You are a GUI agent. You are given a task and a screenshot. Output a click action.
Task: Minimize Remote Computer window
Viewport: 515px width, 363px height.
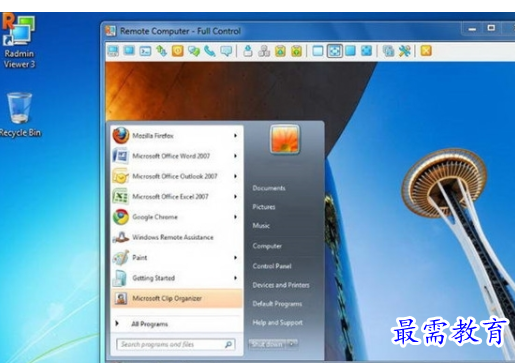click(x=472, y=29)
